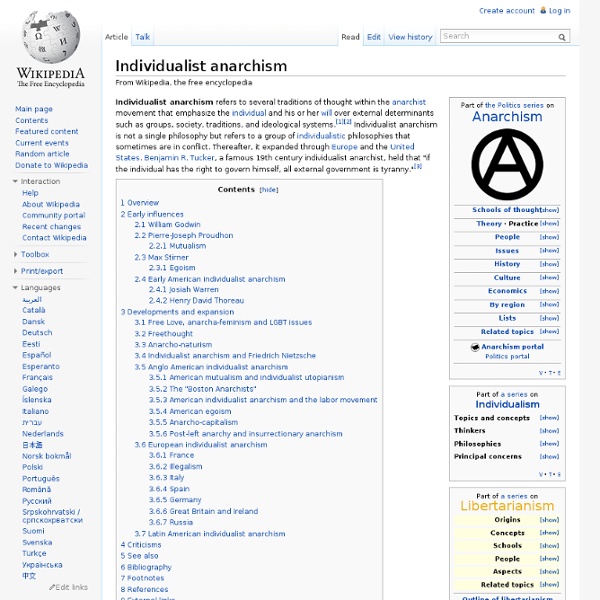Screen dimensions: 600x600
Task: Show Principal concerns in Individualism box
Action: click(549, 457)
